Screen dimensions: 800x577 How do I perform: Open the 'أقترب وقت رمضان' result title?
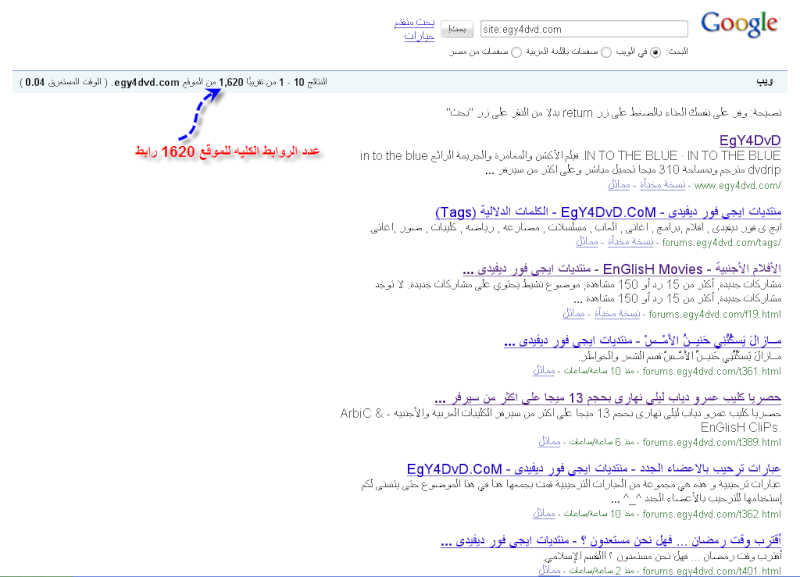click(611, 540)
